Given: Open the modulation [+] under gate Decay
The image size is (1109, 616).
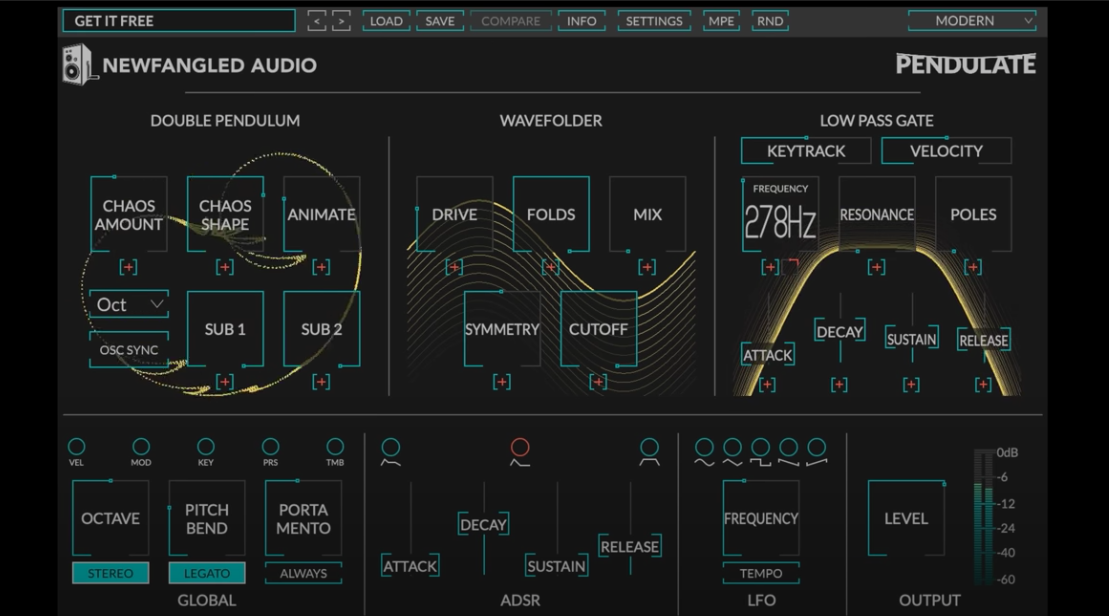Looking at the screenshot, I should [x=840, y=385].
